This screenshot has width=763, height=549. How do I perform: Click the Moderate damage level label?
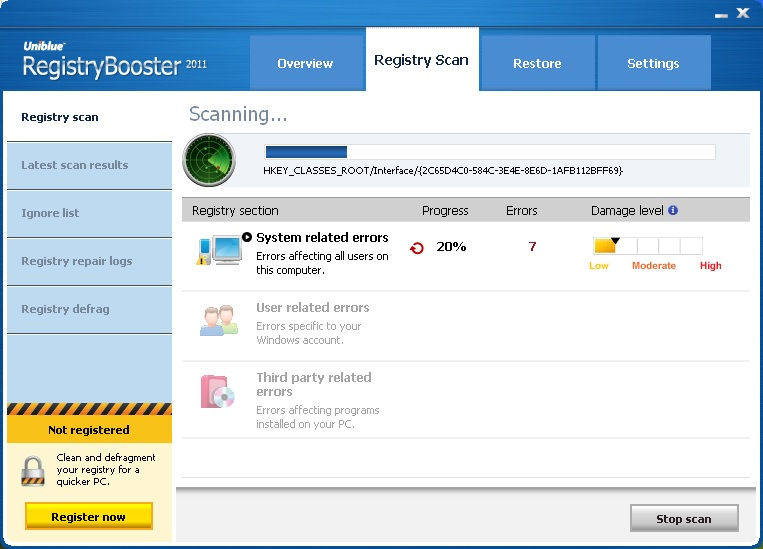pos(654,266)
